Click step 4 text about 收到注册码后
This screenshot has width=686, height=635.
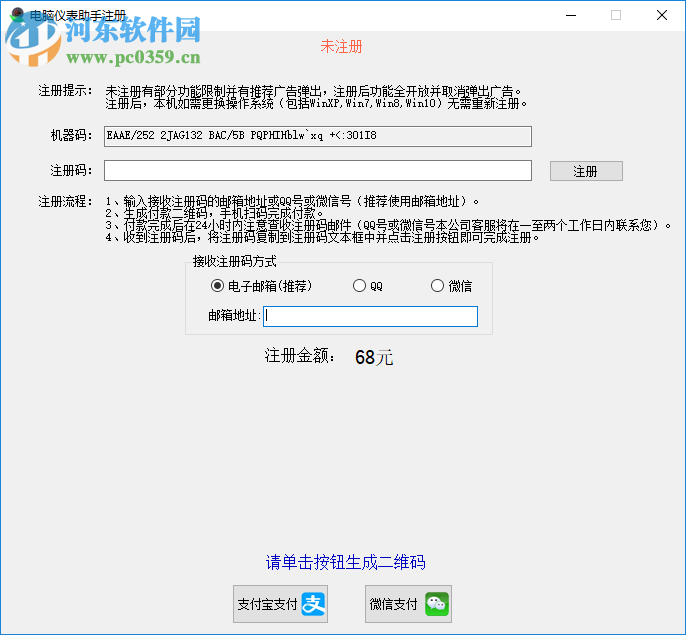323,238
